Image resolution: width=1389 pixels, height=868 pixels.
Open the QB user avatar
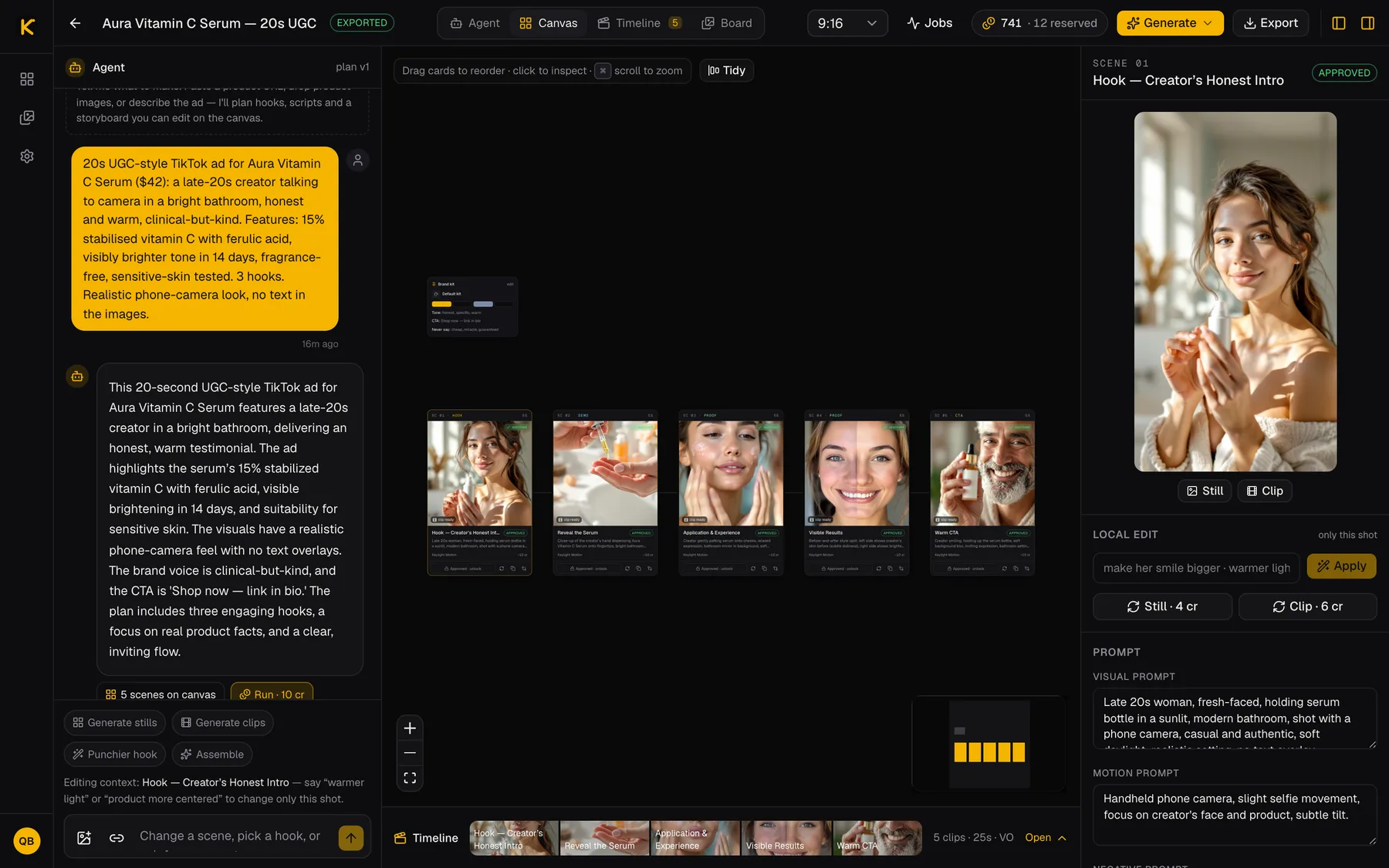[27, 841]
